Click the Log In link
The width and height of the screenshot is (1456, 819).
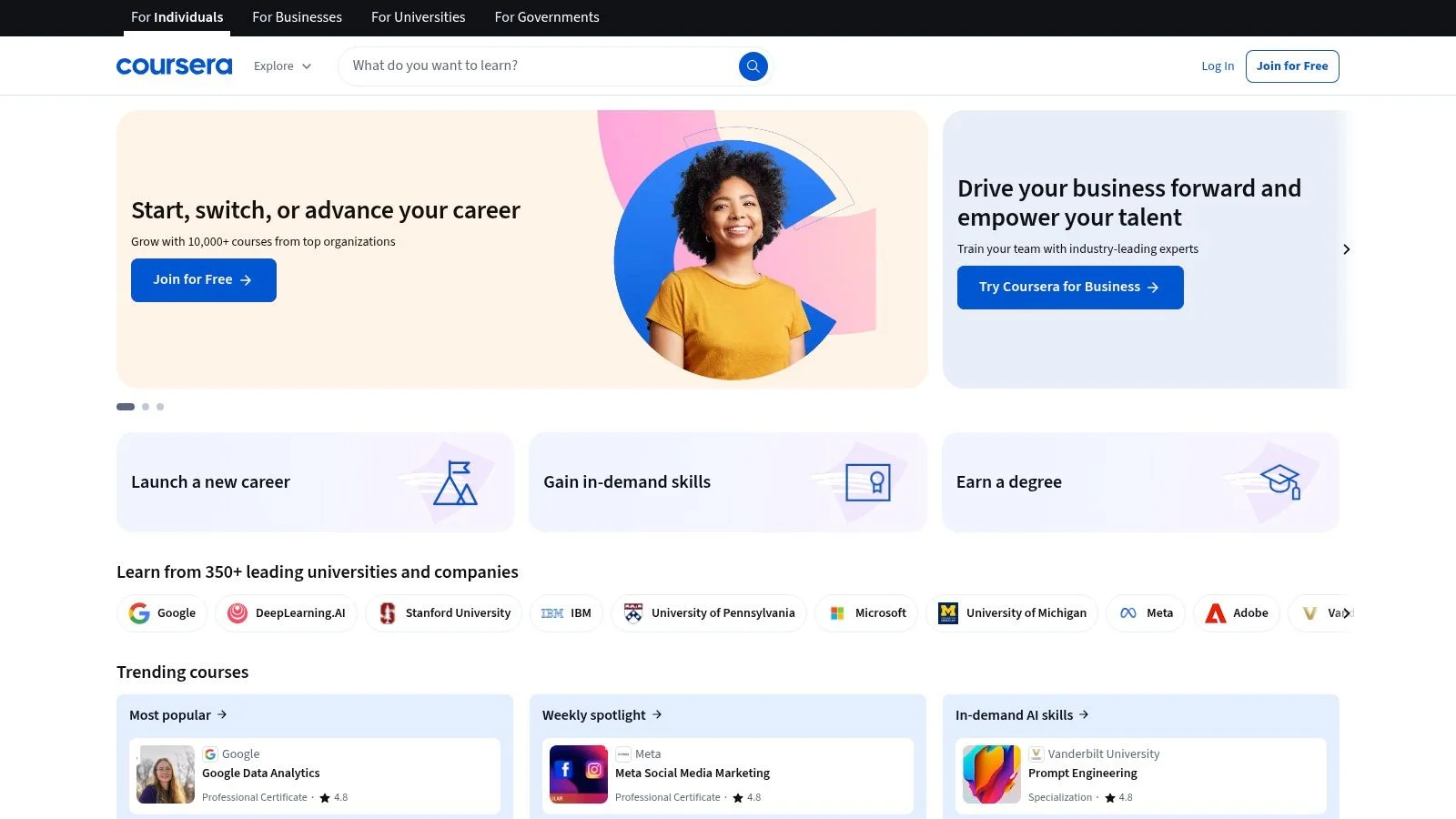[x=1218, y=66]
